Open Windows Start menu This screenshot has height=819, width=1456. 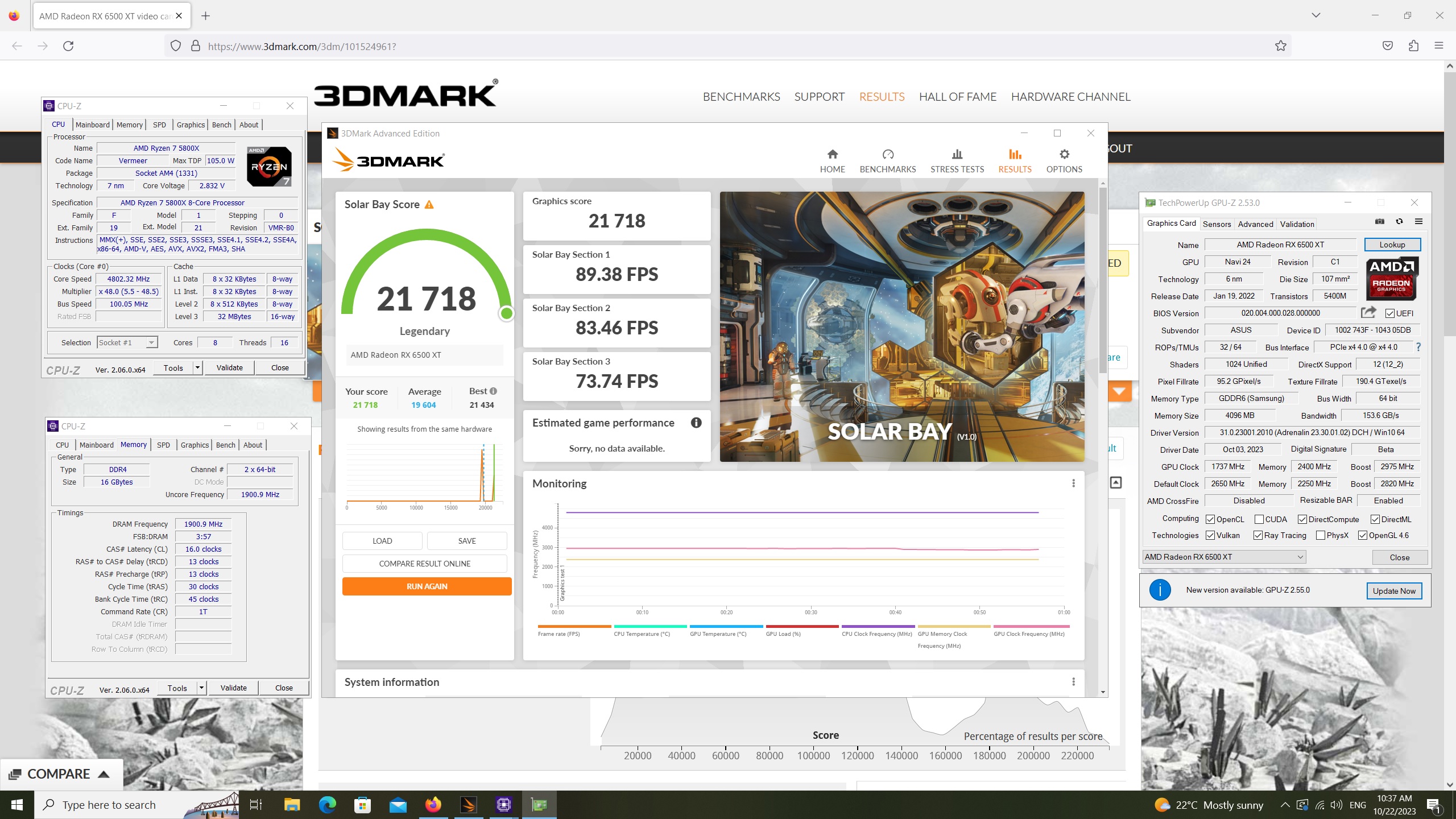pos(17,804)
